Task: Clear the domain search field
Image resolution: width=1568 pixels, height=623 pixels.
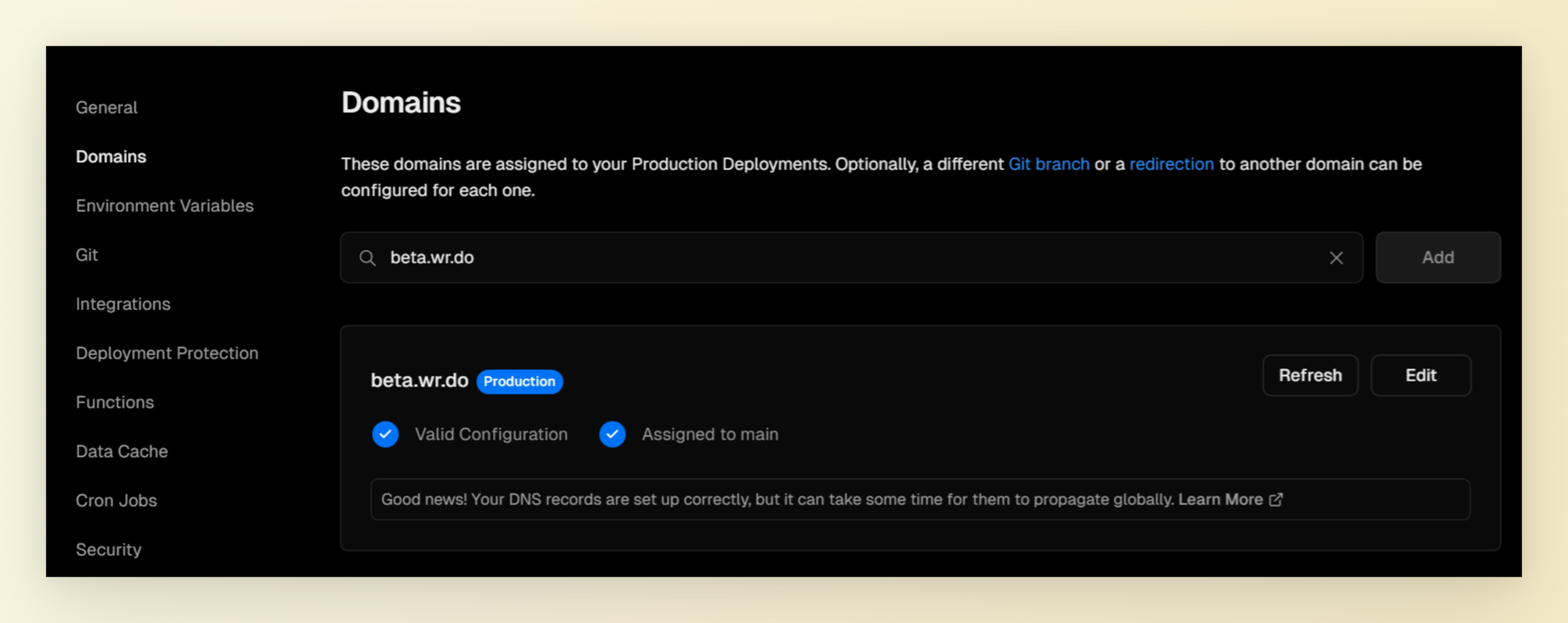Action: [1336, 258]
